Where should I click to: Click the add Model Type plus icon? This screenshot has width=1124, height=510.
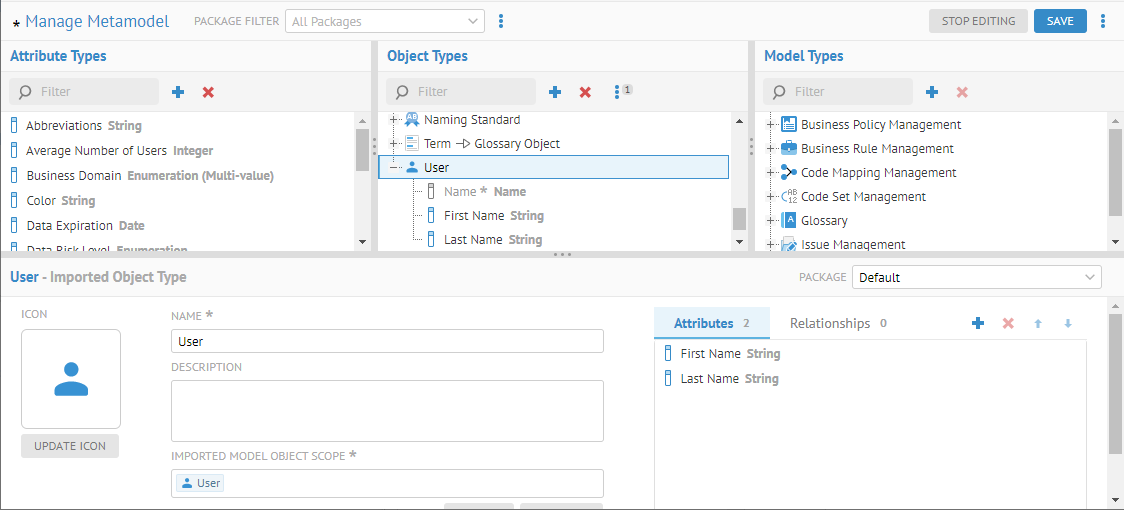pos(932,92)
